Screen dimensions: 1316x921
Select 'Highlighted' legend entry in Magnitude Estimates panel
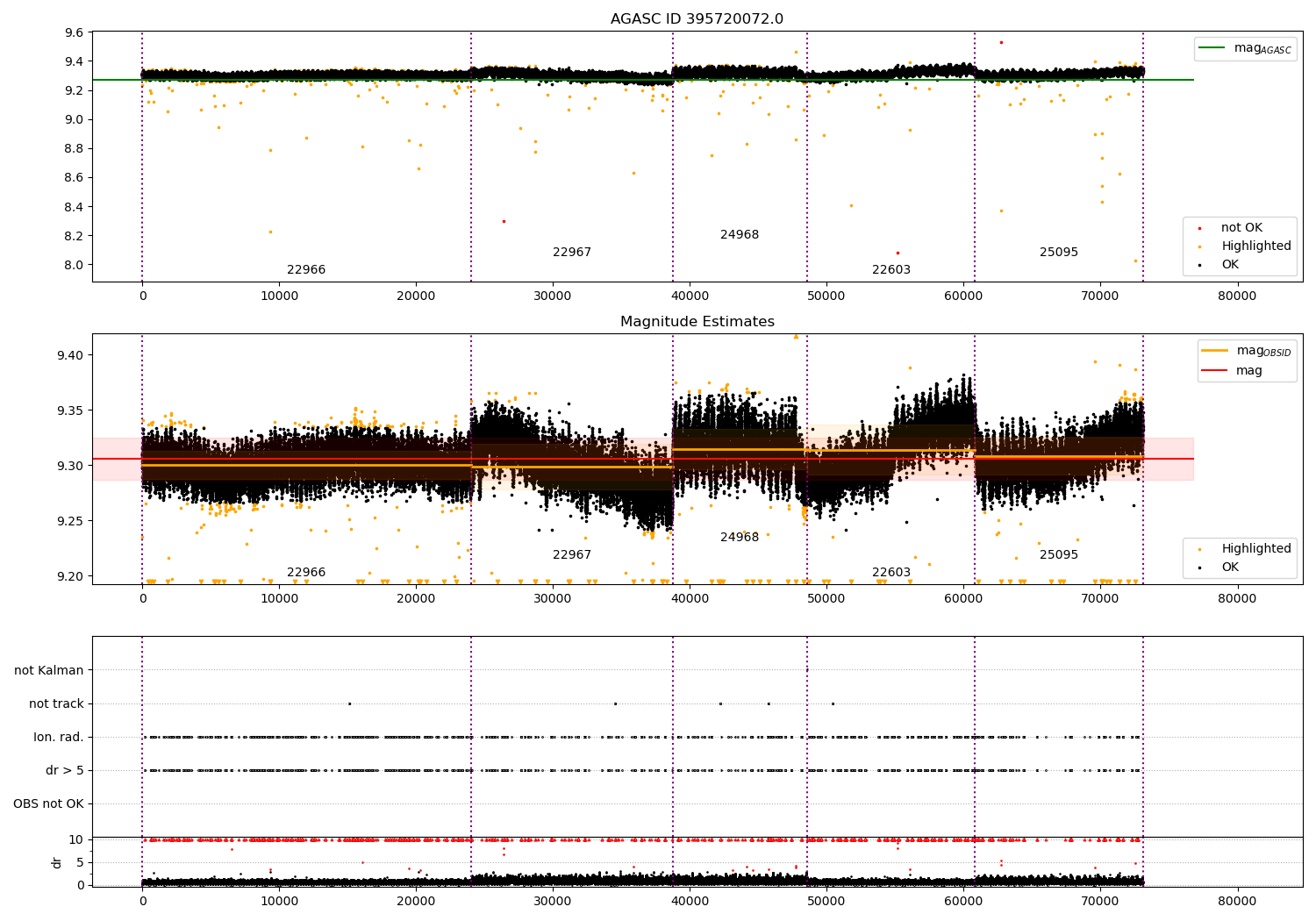(1255, 549)
